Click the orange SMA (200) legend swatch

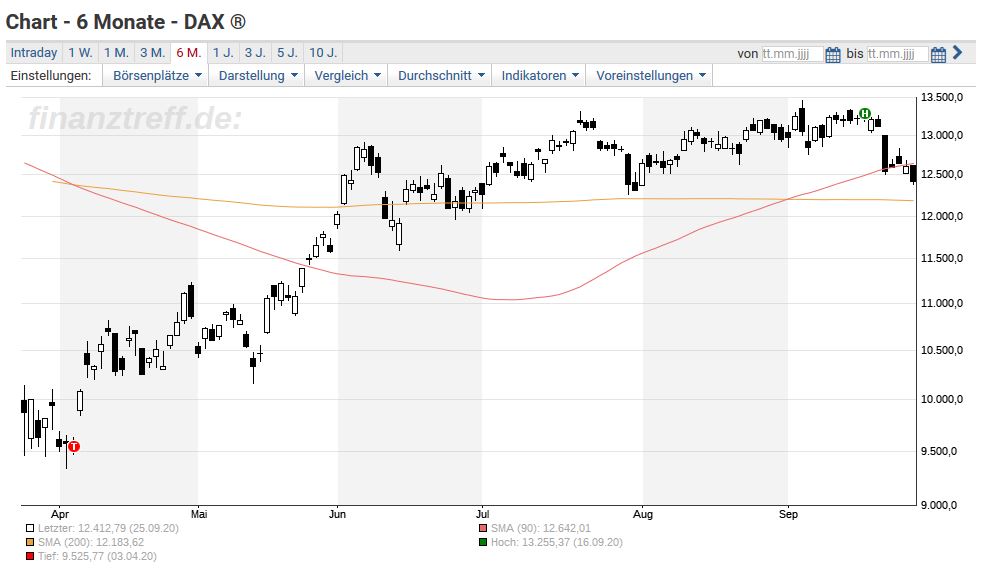30,542
